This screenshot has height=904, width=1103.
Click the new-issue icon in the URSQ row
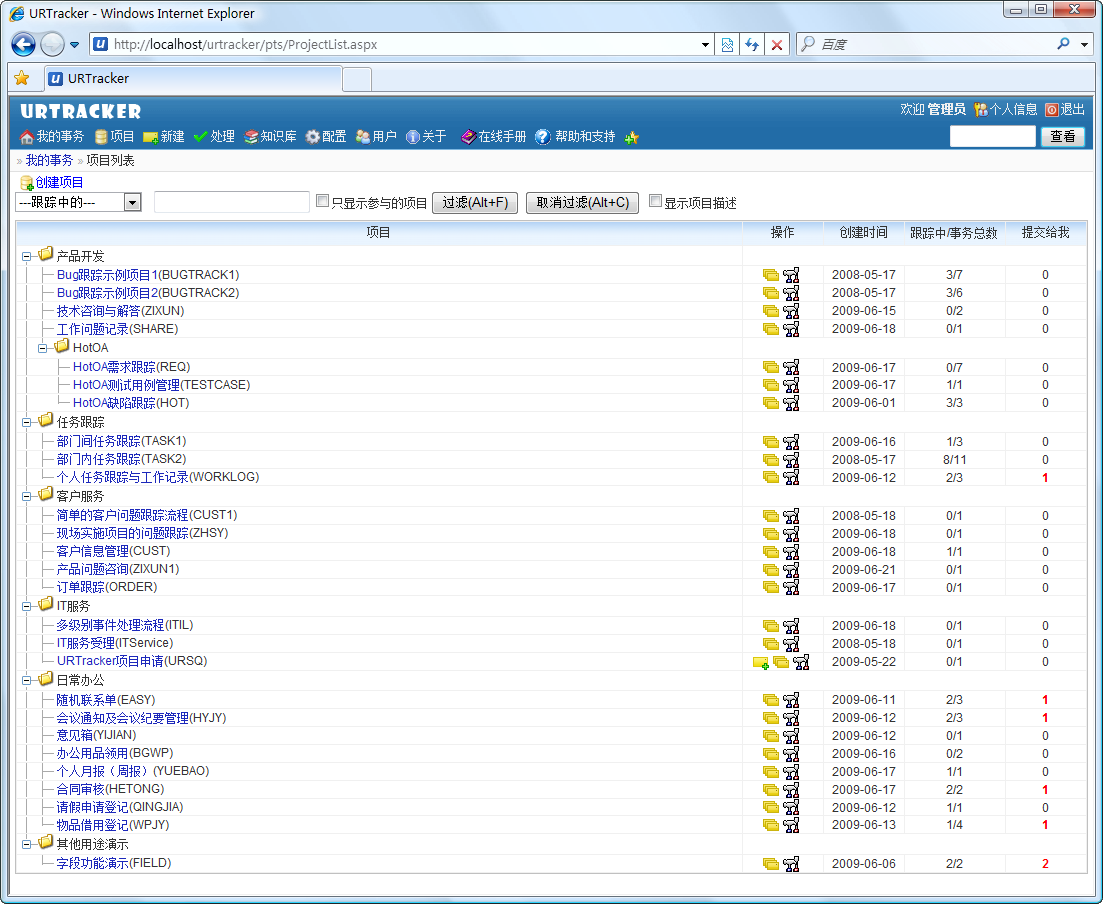[760, 662]
